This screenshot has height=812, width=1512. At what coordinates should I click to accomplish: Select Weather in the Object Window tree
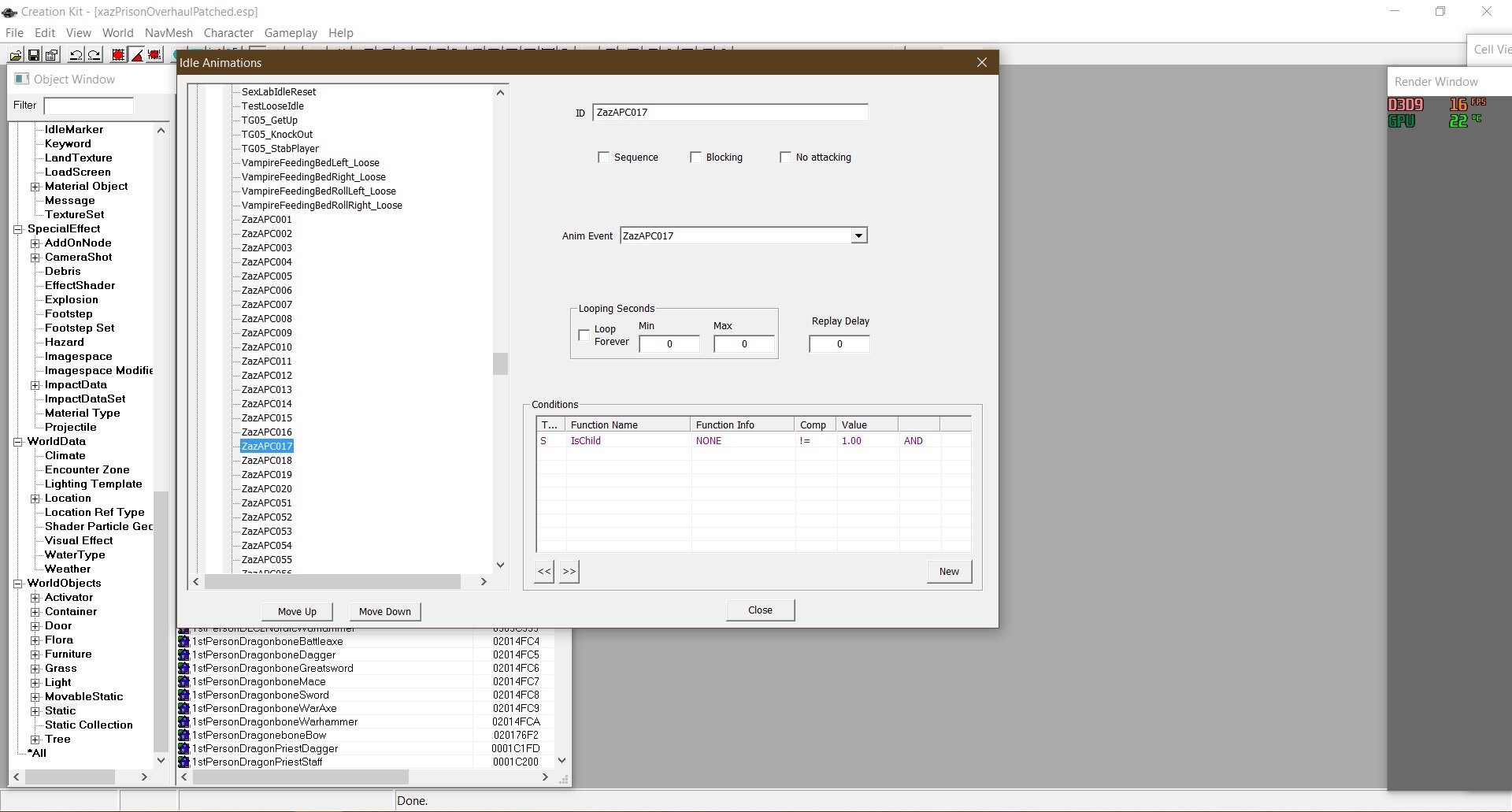click(x=68, y=569)
